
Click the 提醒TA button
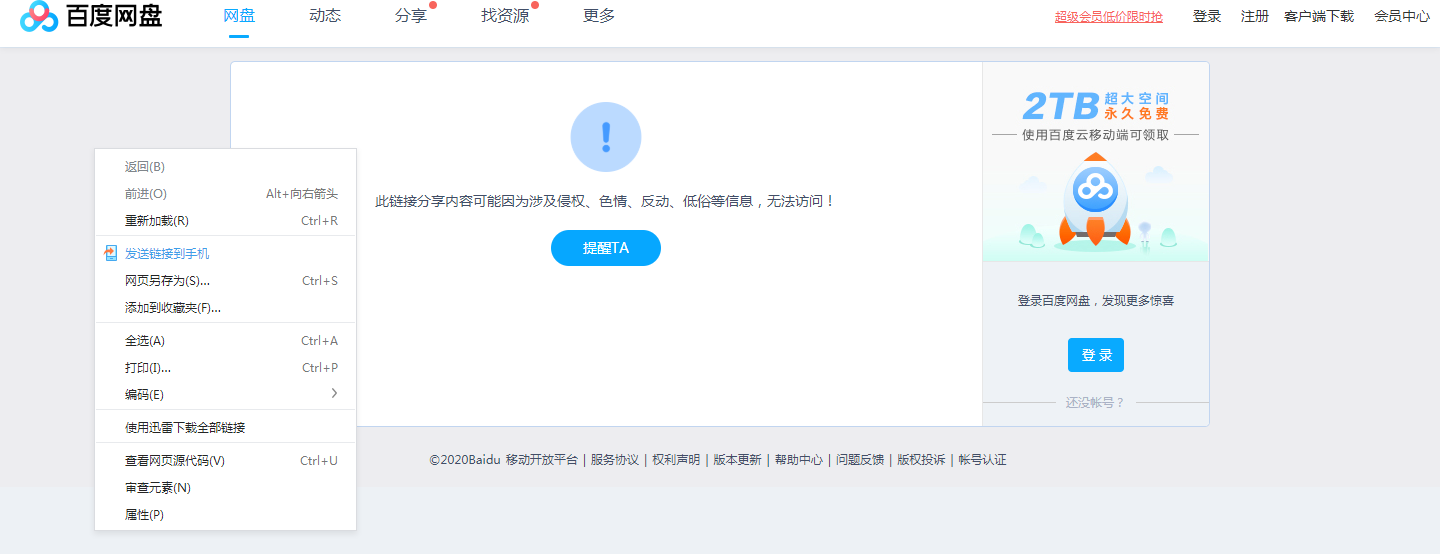click(606, 248)
